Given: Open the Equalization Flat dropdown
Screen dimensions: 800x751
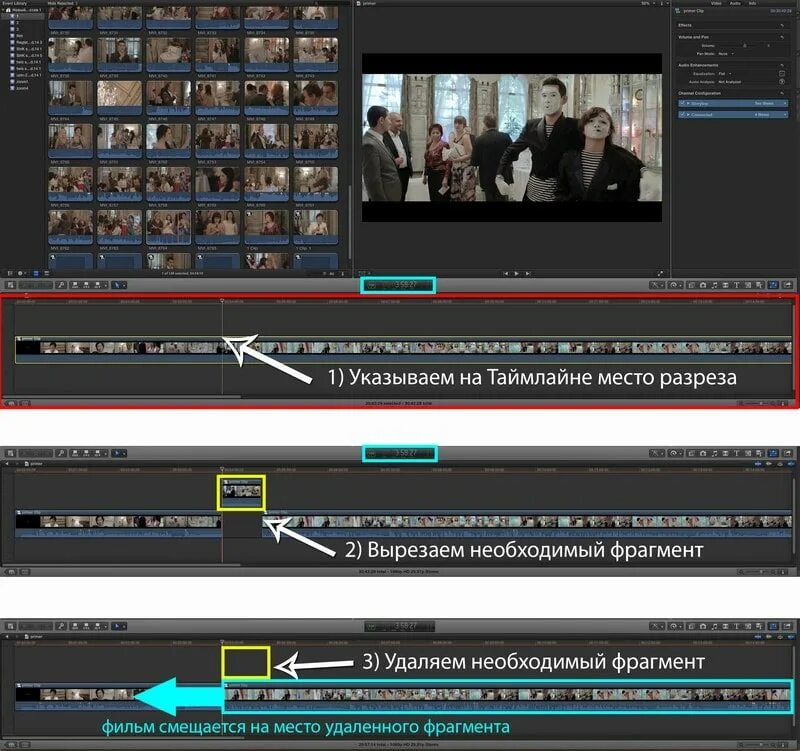Looking at the screenshot, I should click(x=725, y=73).
